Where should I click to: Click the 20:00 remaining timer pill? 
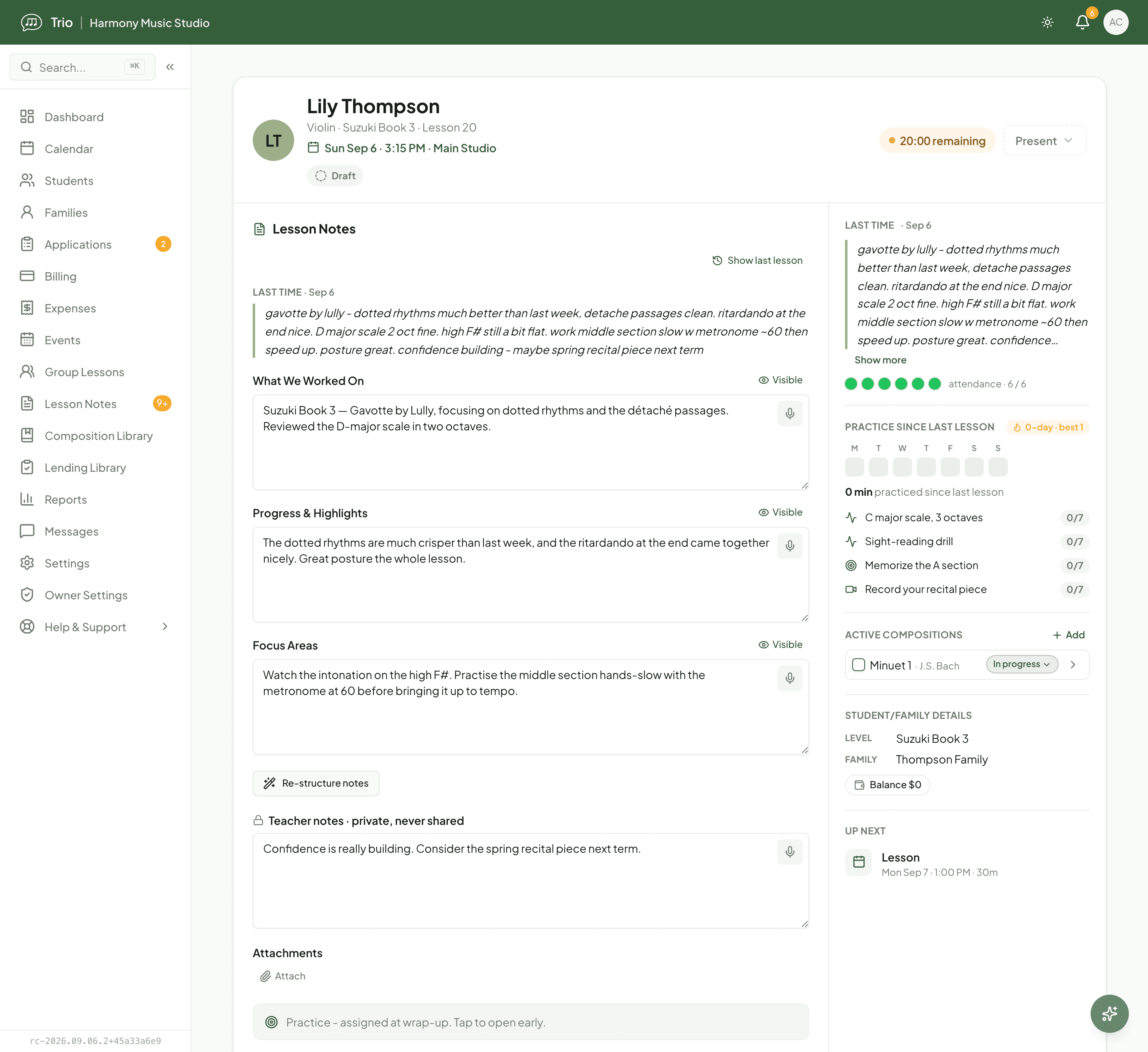(937, 141)
